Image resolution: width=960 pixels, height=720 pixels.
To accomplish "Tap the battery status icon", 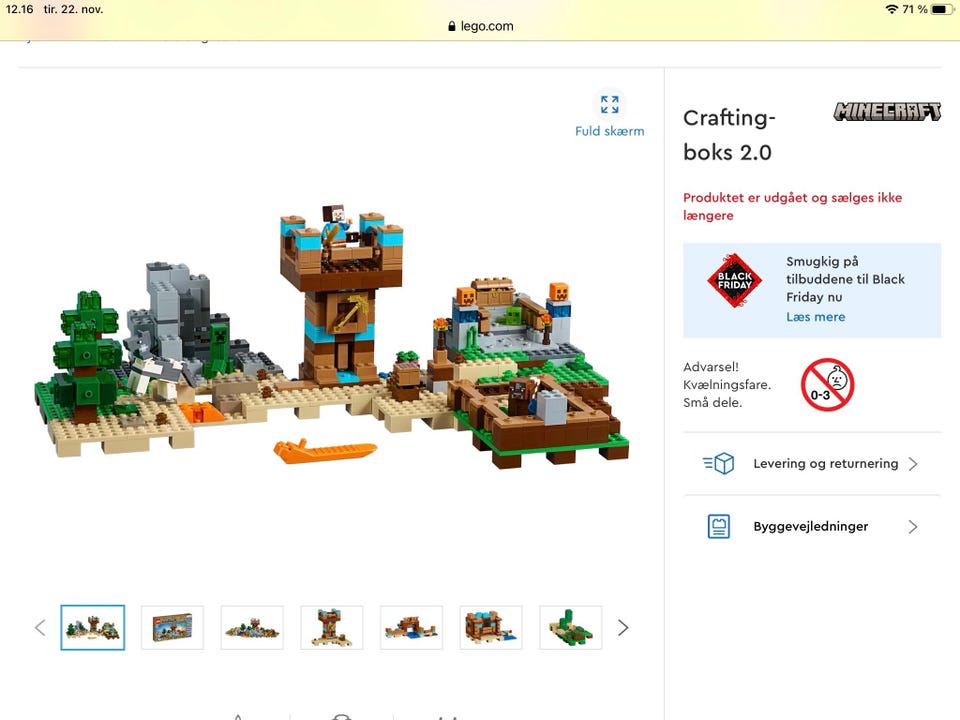I will pos(942,9).
